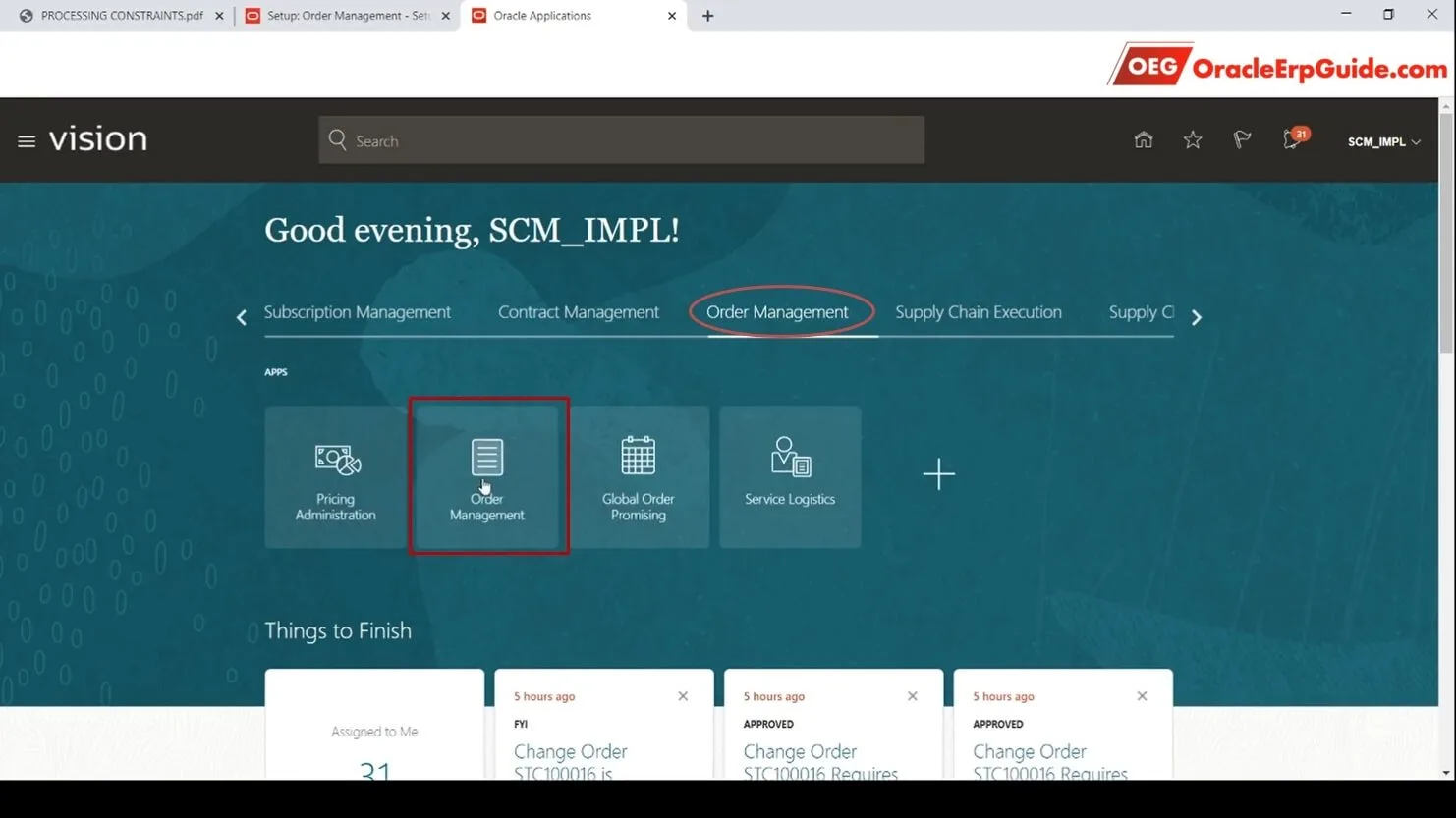The height and width of the screenshot is (818, 1456).
Task: Open the rightmost APPROVED Change Order link
Action: (x=1050, y=762)
